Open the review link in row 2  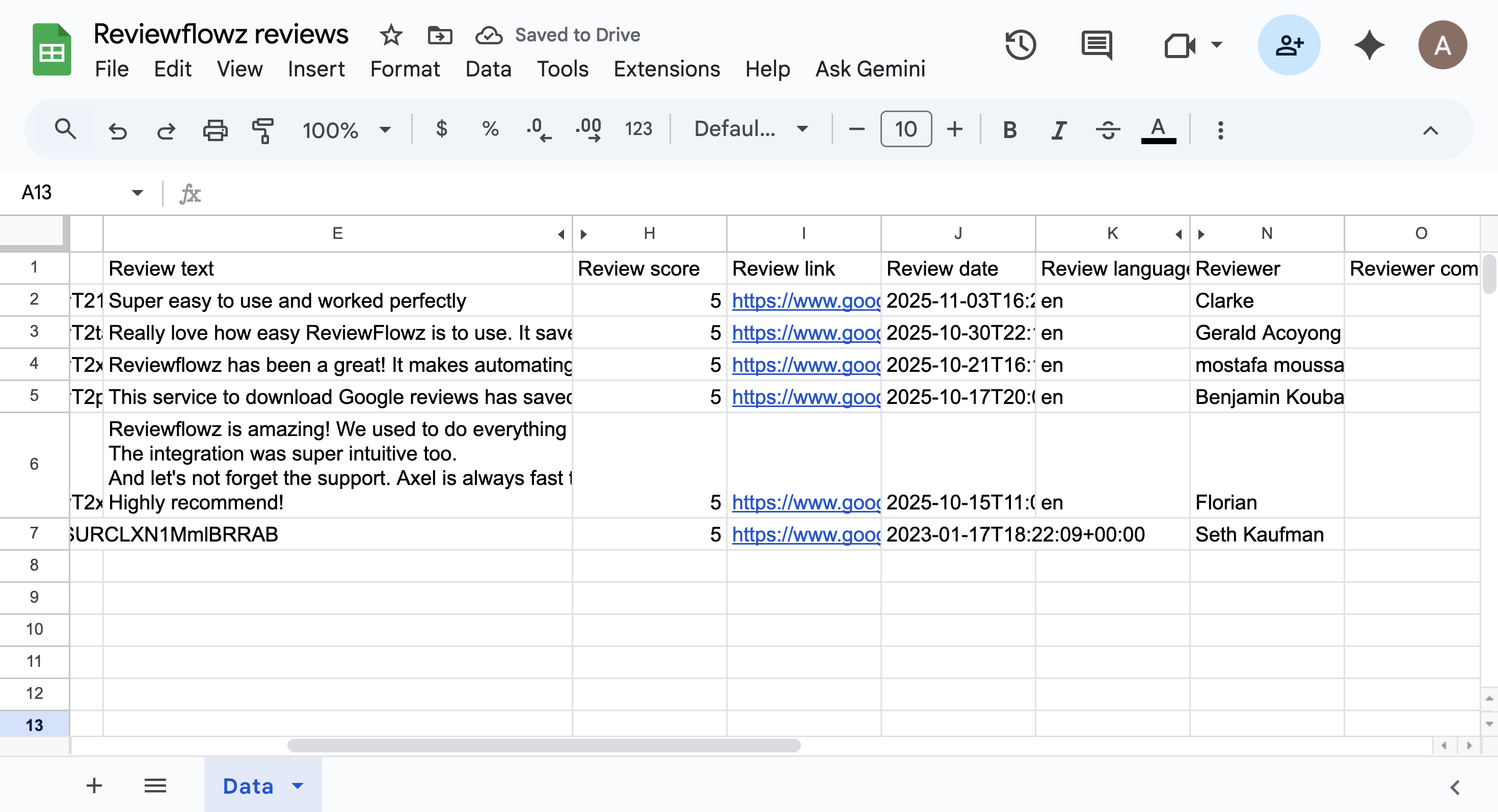806,301
